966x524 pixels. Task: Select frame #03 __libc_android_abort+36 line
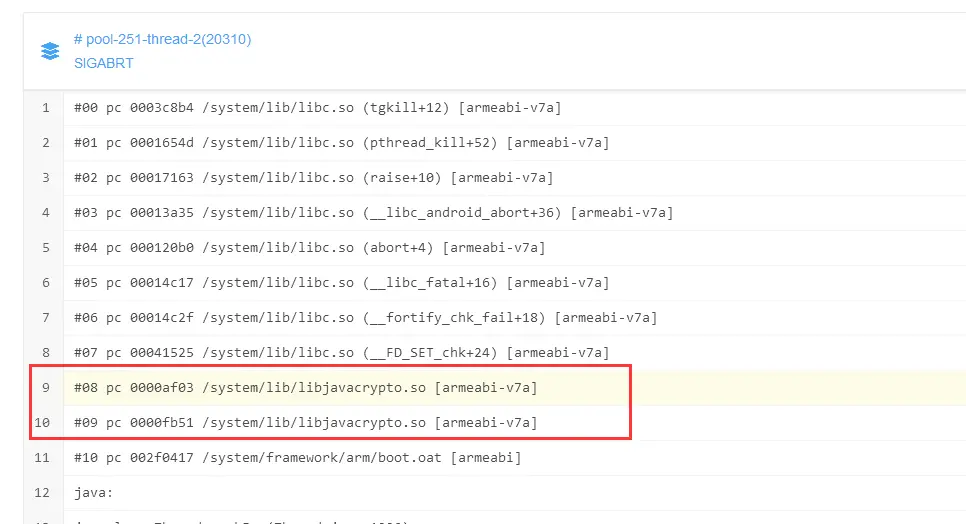tap(373, 213)
